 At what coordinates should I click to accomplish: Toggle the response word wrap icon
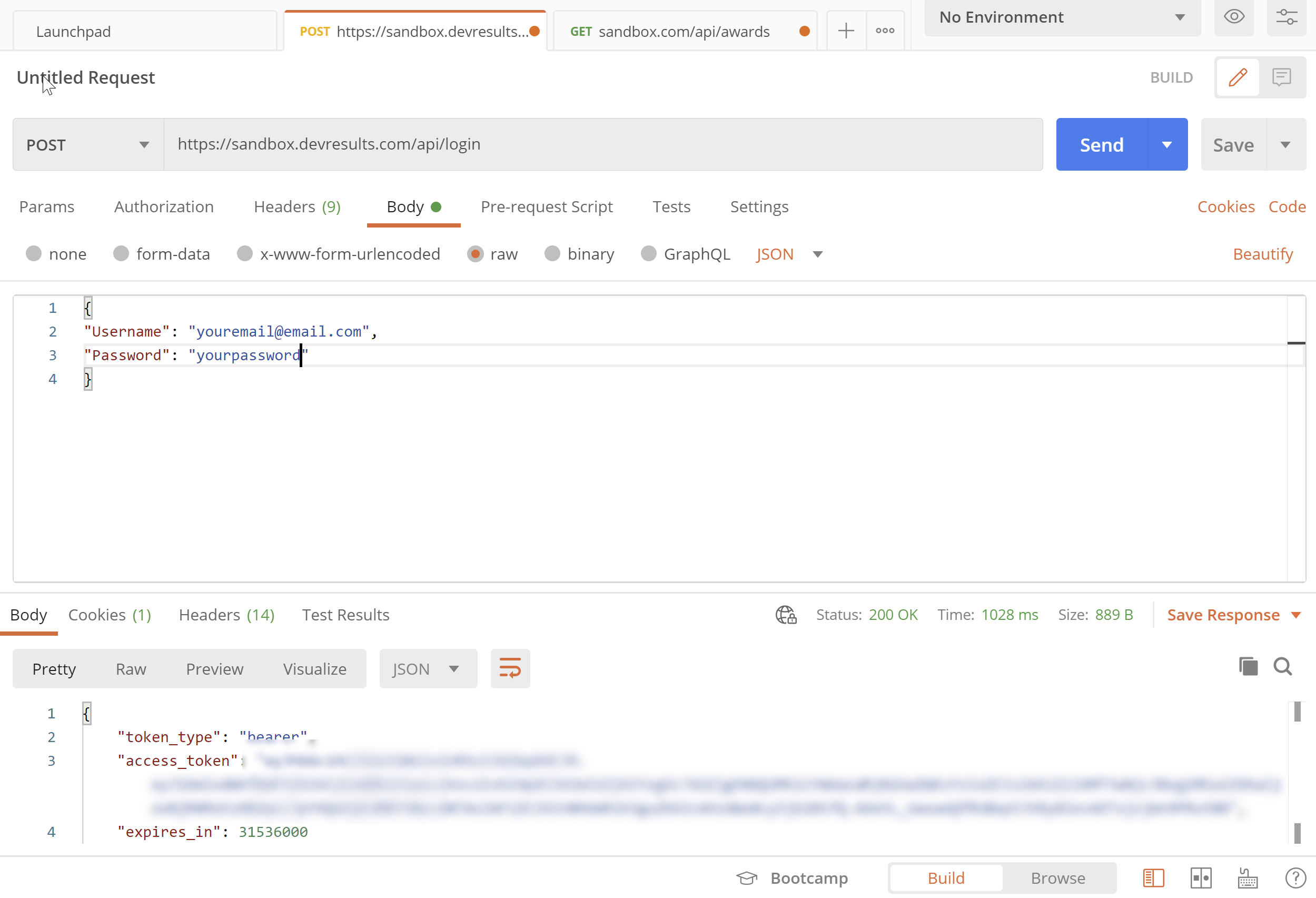pyautogui.click(x=510, y=669)
